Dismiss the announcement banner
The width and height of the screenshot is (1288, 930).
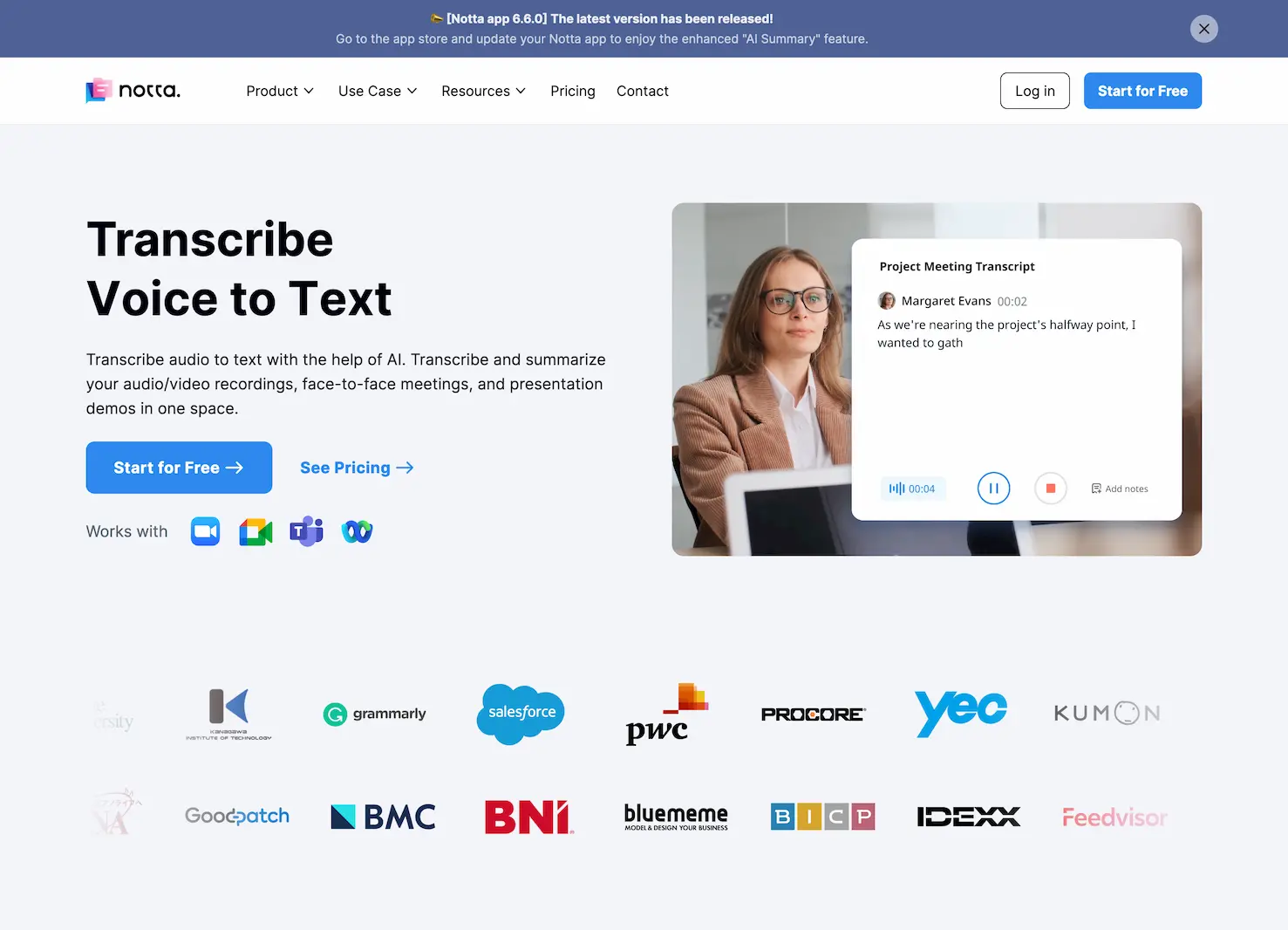[1203, 29]
